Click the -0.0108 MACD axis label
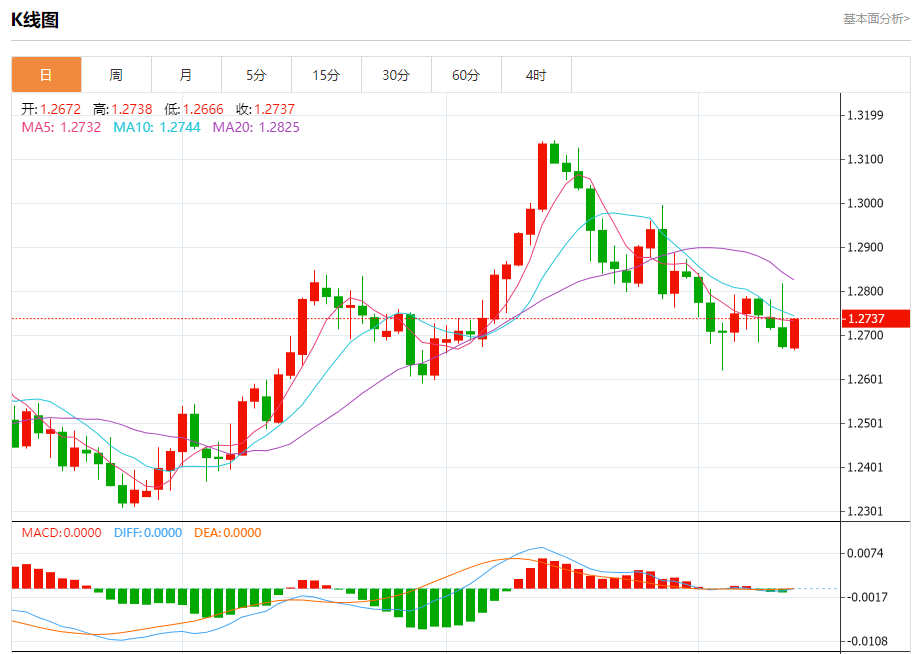Image resolution: width=922 pixels, height=654 pixels. tap(866, 642)
